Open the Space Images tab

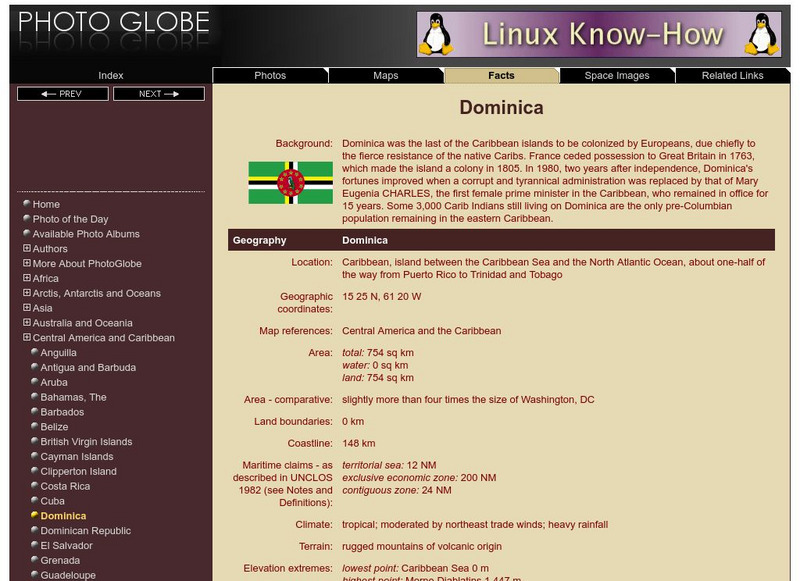point(616,75)
